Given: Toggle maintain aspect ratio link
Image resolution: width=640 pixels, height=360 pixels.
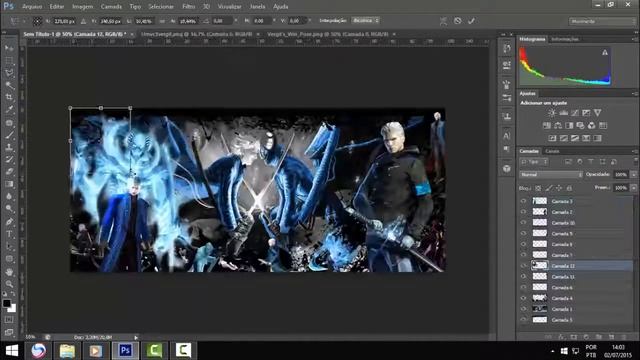Looking at the screenshot, I should pos(162,21).
